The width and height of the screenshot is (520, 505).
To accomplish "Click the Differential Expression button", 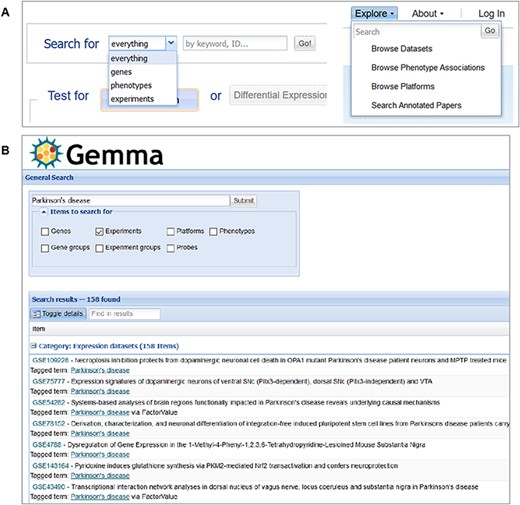I will pyautogui.click(x=278, y=95).
